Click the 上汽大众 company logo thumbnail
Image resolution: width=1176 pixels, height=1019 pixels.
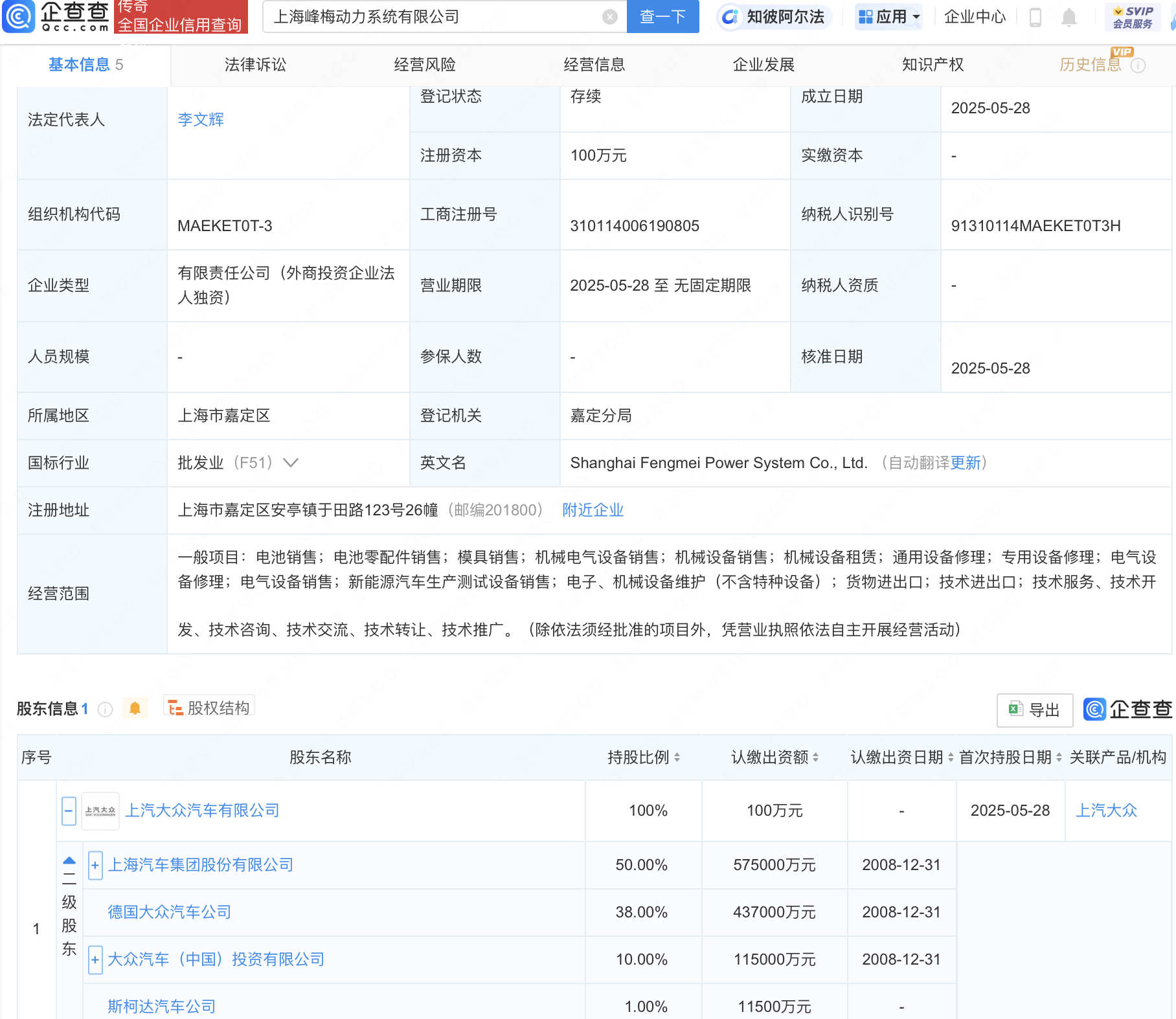pyautogui.click(x=100, y=811)
